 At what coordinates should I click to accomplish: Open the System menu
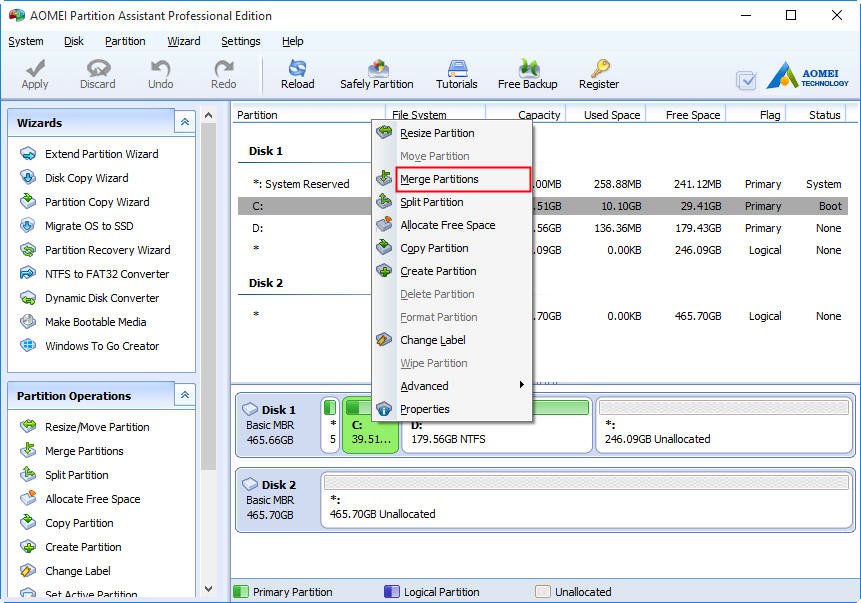click(x=26, y=41)
